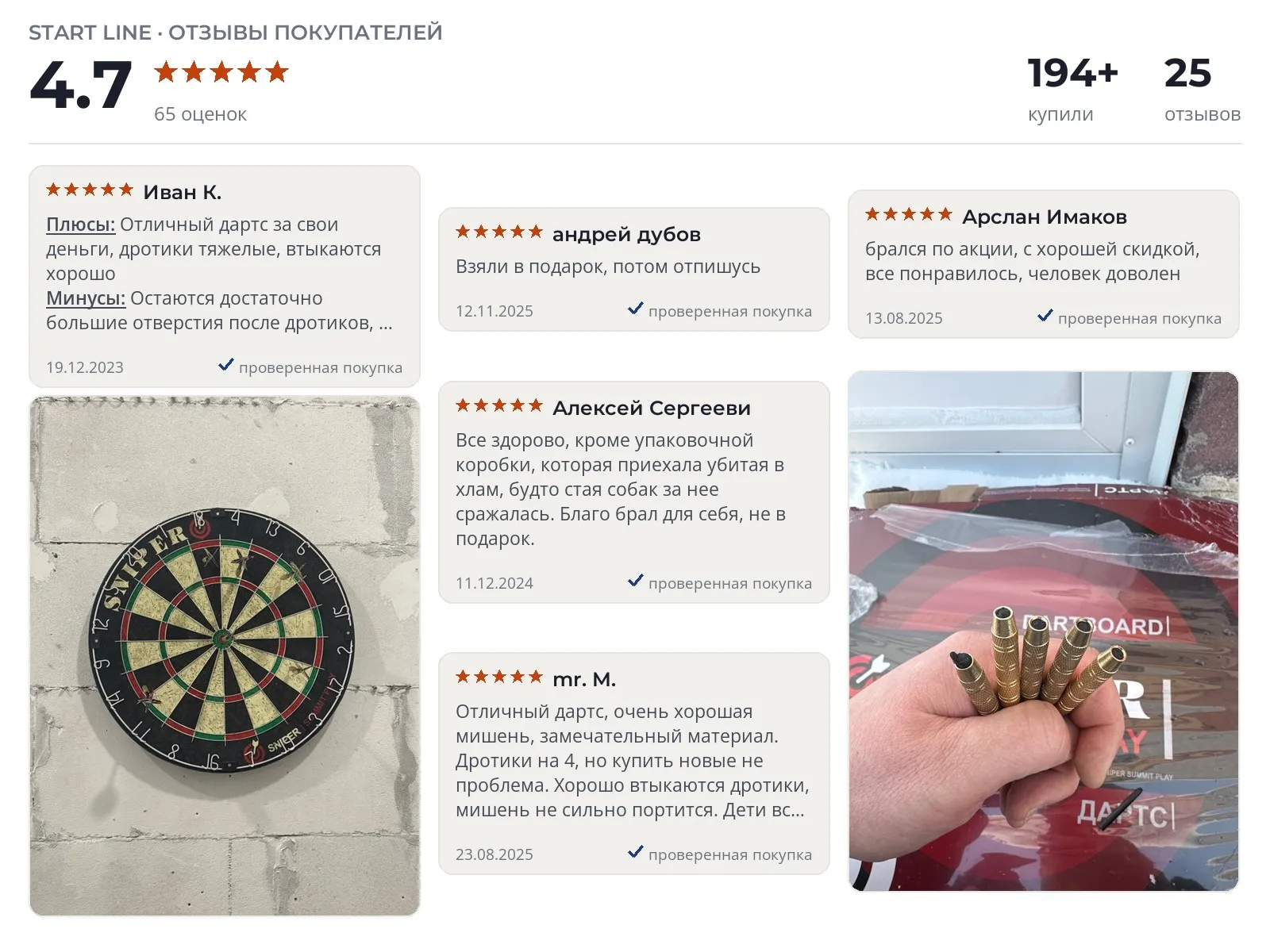
Task: Click the underlined "Минусы:" label
Action: (86, 298)
